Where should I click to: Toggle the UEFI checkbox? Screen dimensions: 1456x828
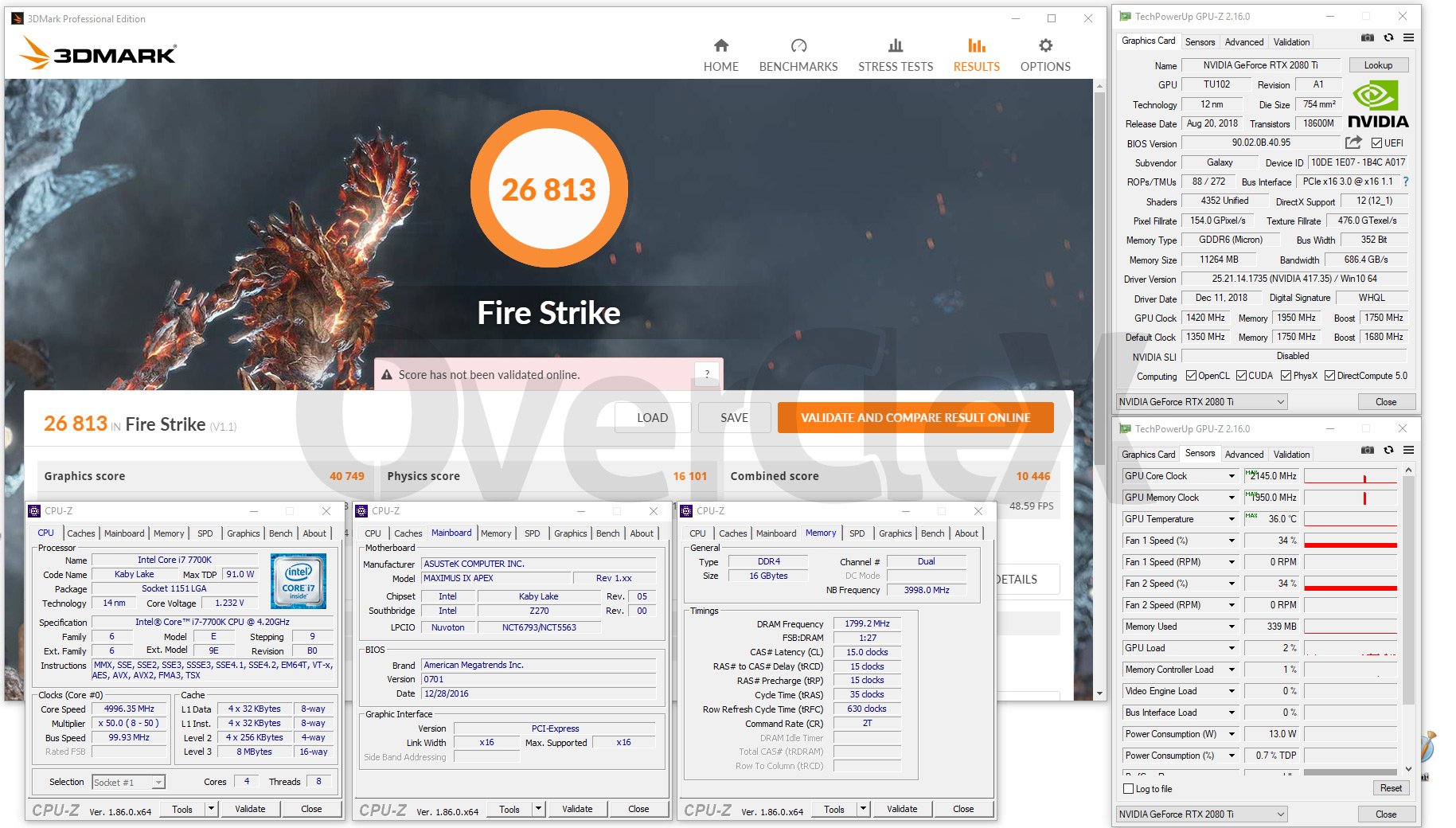tap(1376, 143)
